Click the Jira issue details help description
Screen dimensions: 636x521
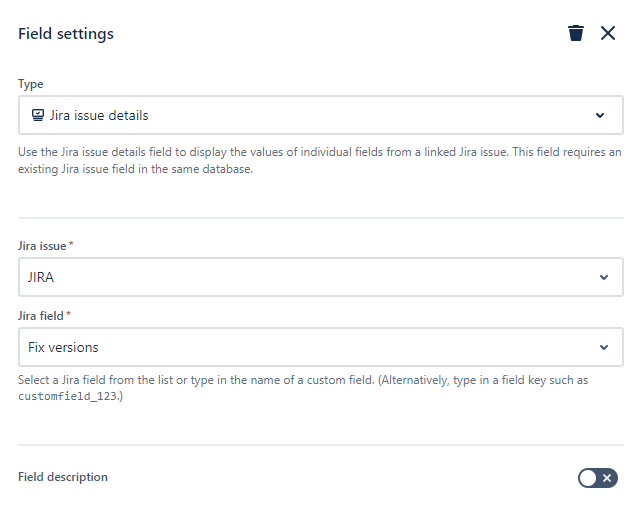click(x=320, y=160)
